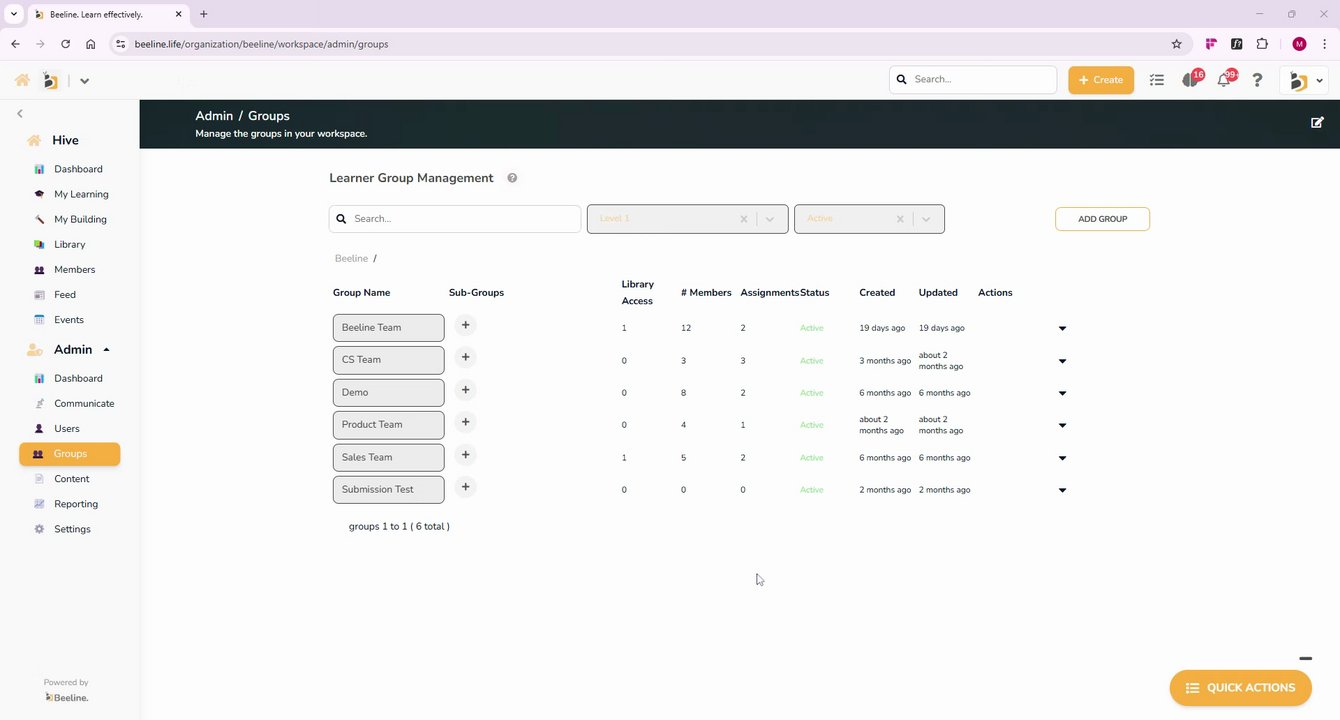The height and width of the screenshot is (720, 1340).
Task: Open the Sales Team group
Action: [388, 457]
